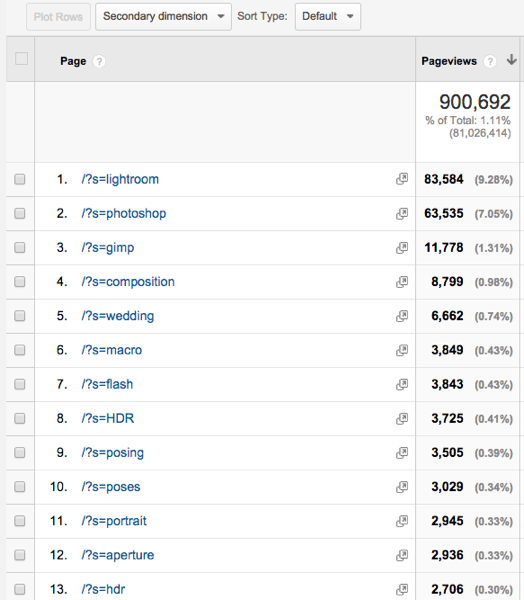Open /?s=macro page in new window icon

pyautogui.click(x=402, y=350)
